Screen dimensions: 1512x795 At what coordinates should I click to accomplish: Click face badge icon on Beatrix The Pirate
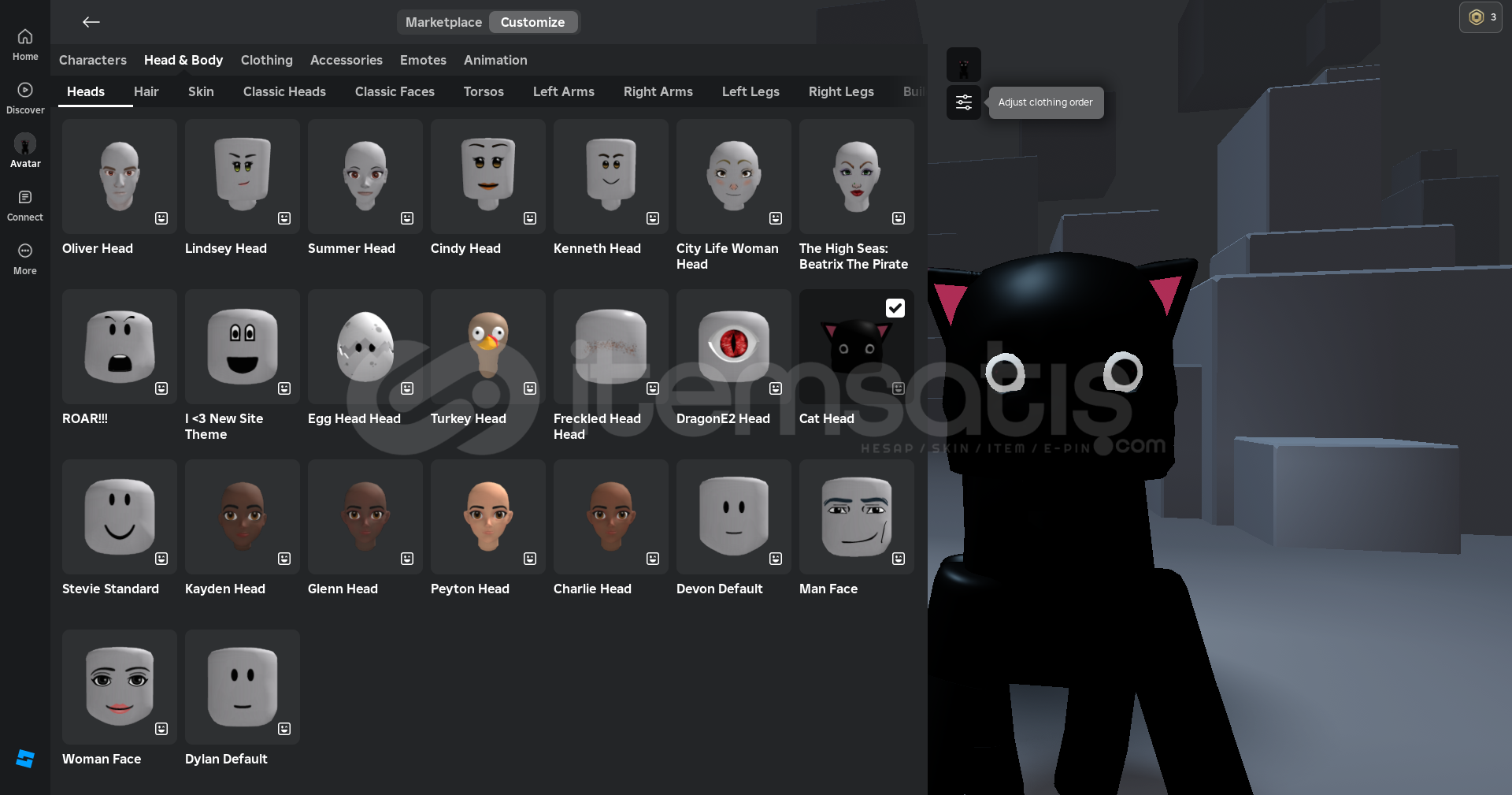tap(899, 218)
